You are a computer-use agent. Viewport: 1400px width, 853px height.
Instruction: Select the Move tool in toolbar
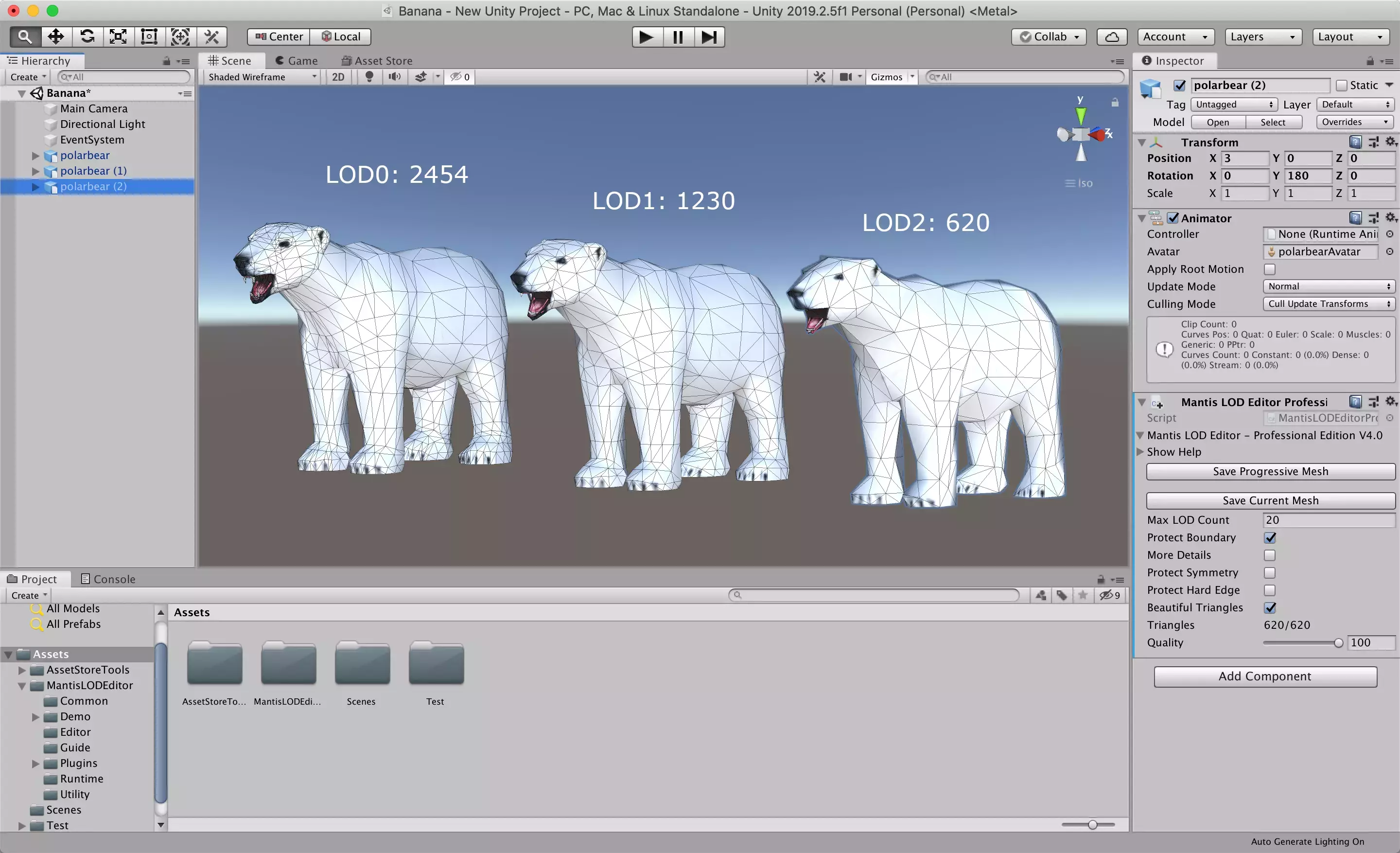56,37
